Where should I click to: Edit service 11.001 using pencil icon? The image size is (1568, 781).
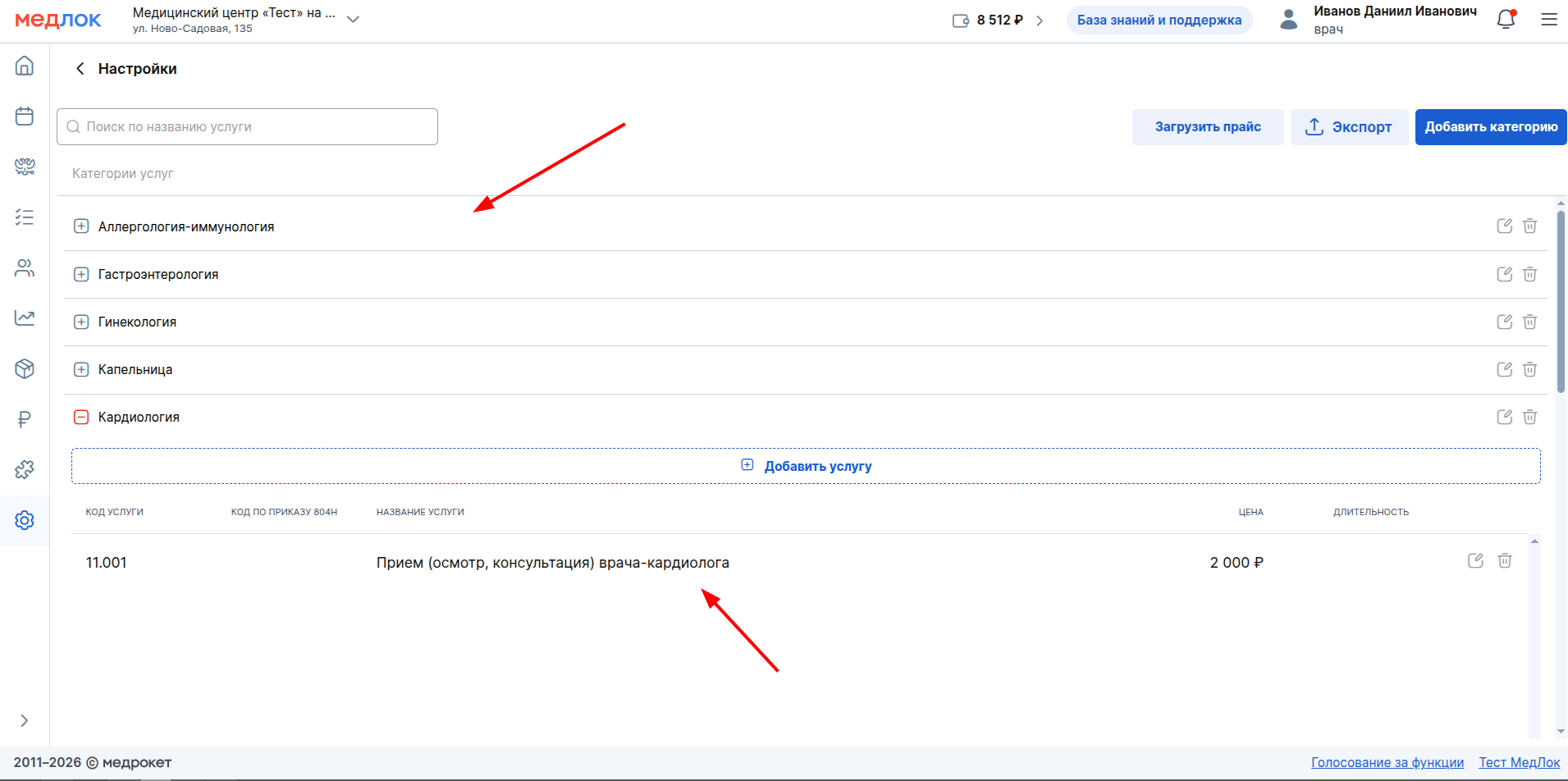point(1475,561)
